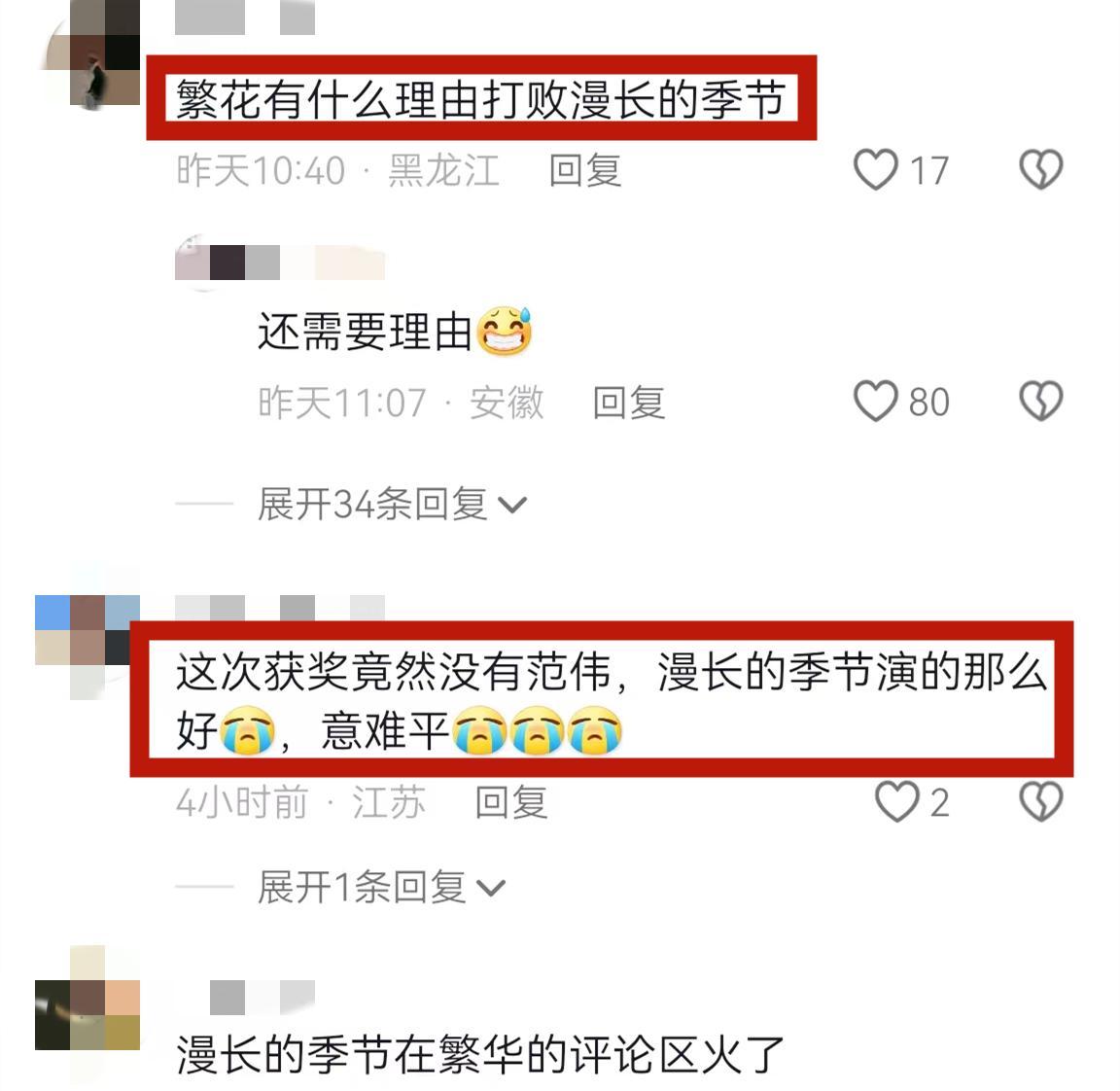The image size is (1120, 1091).
Task: Open the username above the 范伟 comment
Action: point(280,608)
